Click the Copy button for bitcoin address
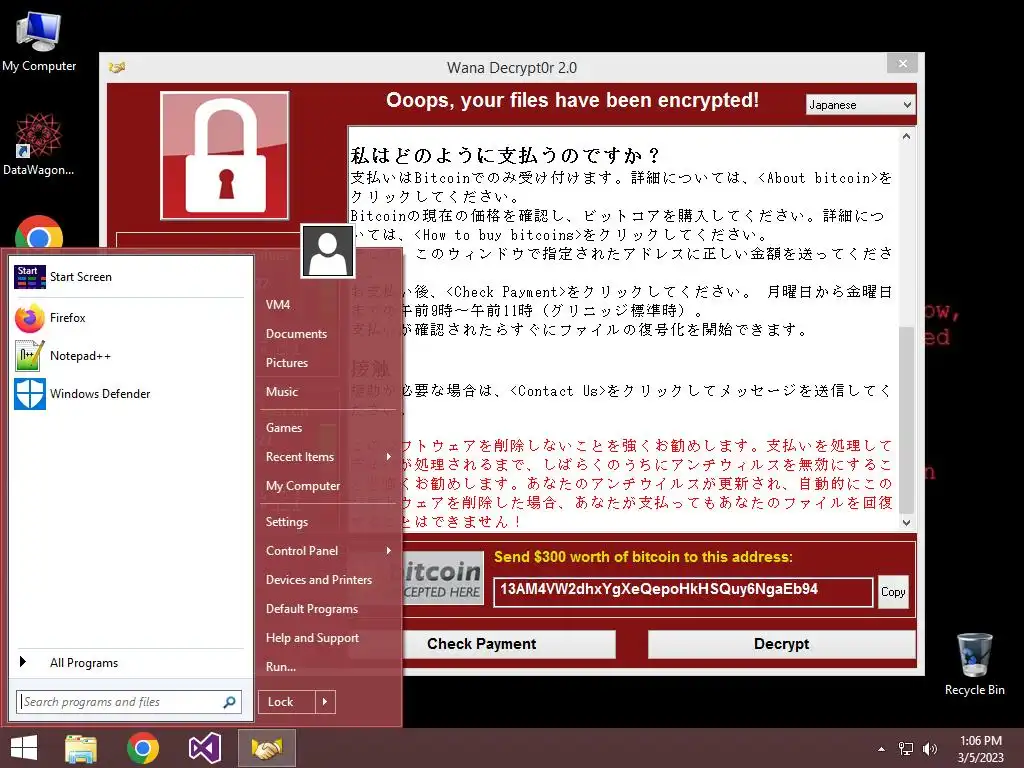Screen dimensions: 1024x768 [x=893, y=592]
